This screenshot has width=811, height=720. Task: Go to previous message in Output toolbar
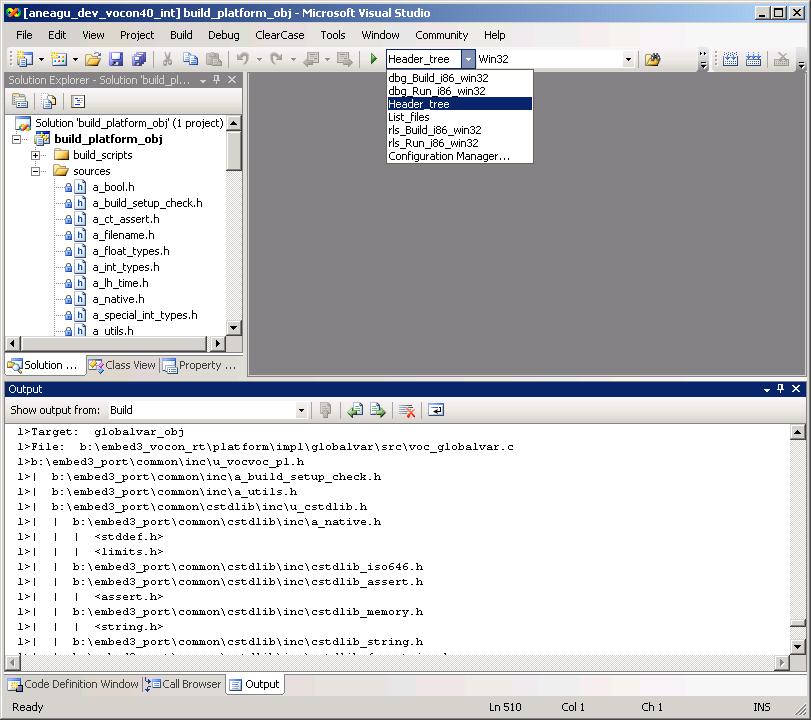click(355, 410)
